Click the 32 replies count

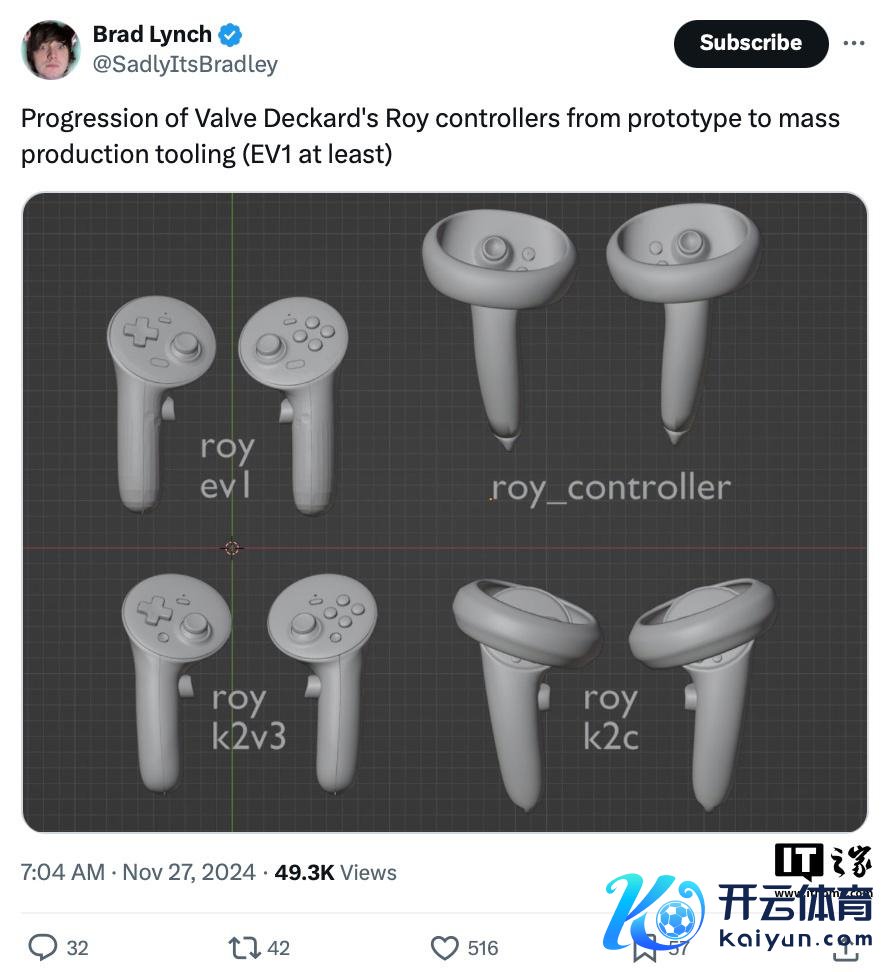coord(78,948)
